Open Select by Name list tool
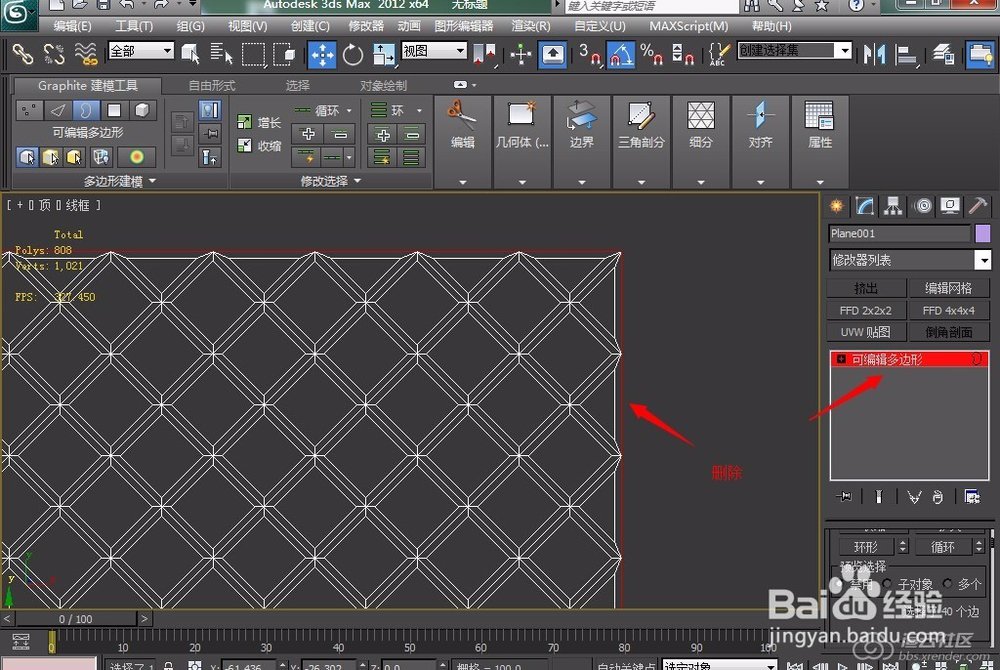The height and width of the screenshot is (670, 1000). (x=221, y=54)
